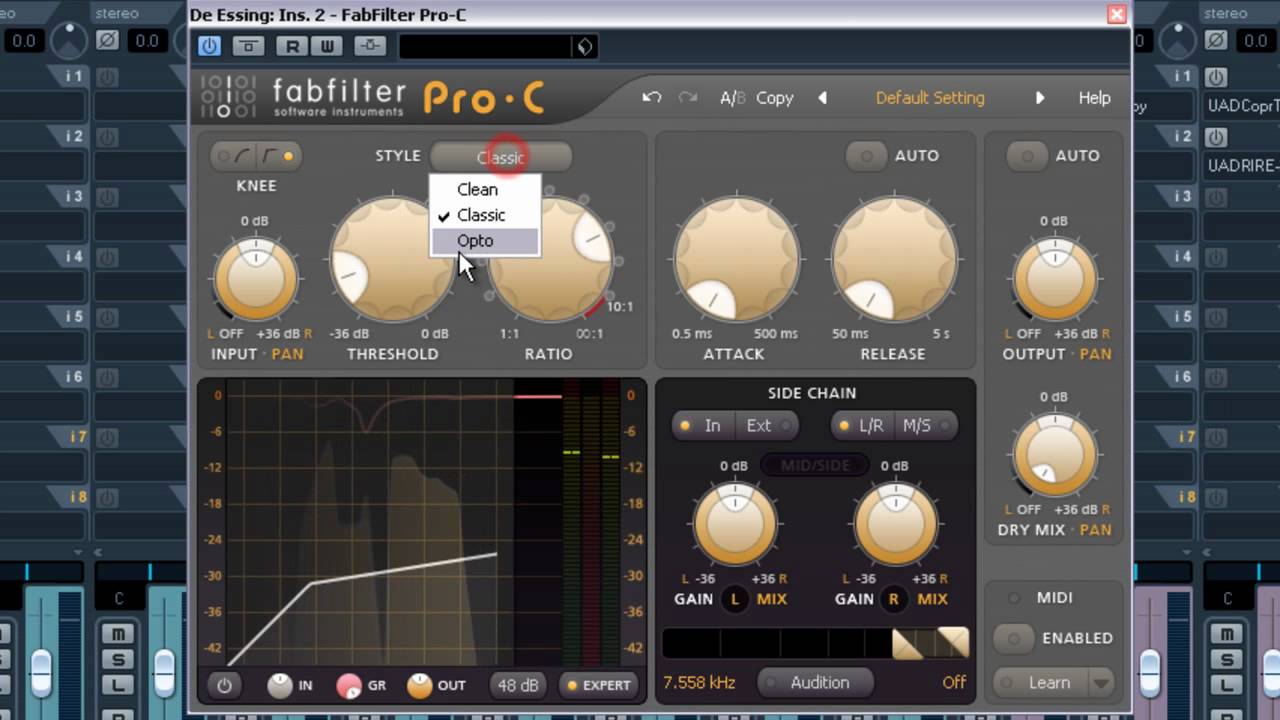Click phase invert icon in left mixer channel
The height and width of the screenshot is (720, 1280).
(106, 41)
